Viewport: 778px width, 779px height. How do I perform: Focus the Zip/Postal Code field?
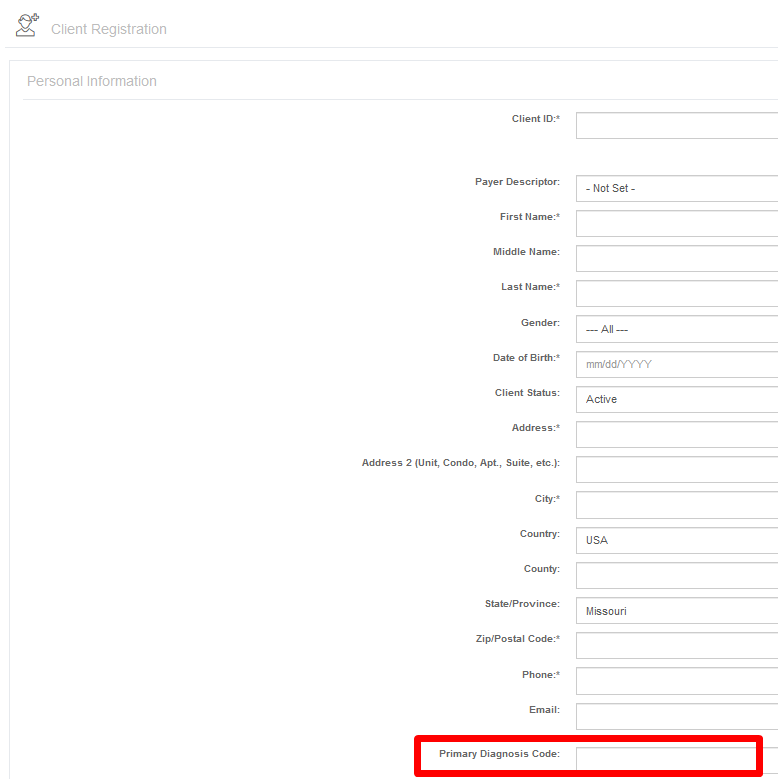point(677,645)
